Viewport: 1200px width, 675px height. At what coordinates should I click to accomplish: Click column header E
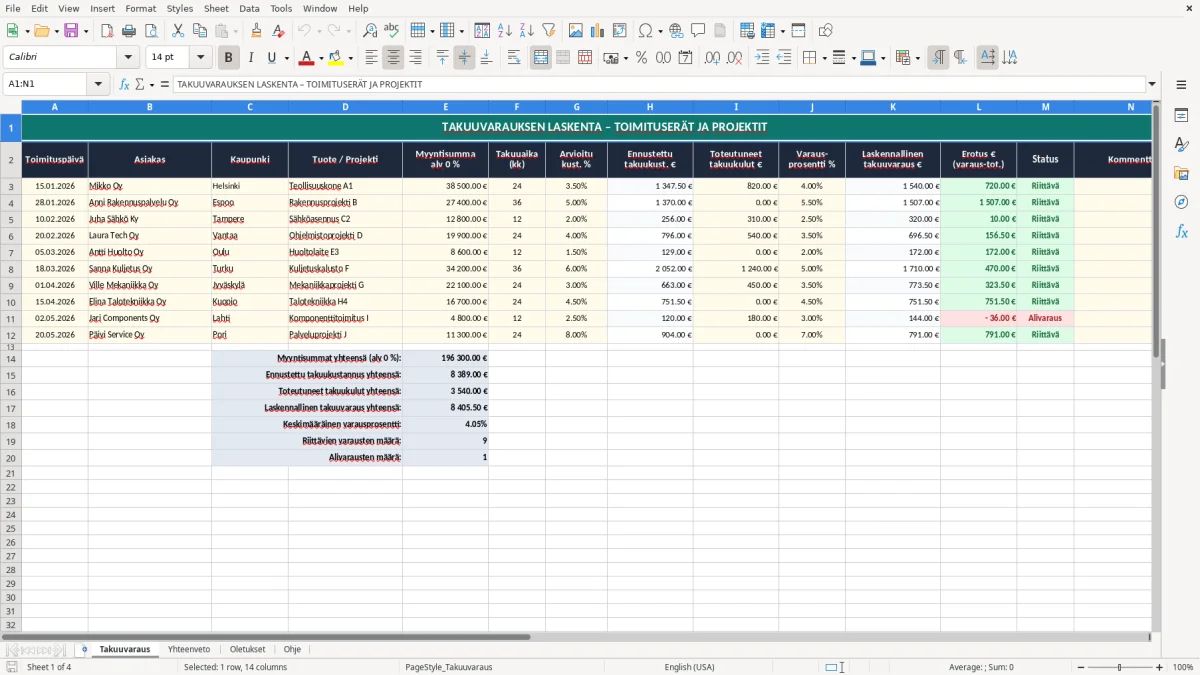click(x=446, y=106)
